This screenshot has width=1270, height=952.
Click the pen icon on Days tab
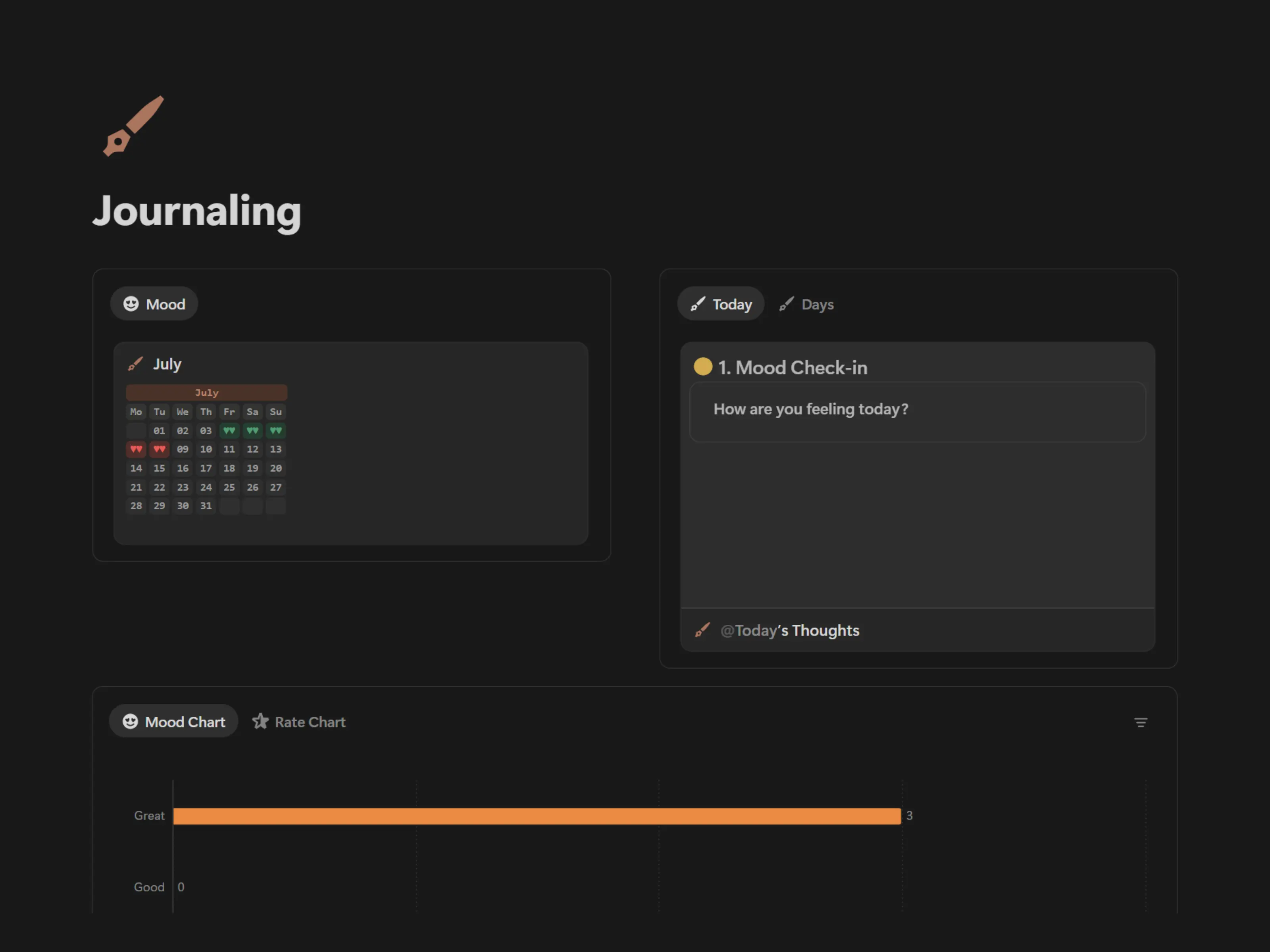[x=786, y=304]
